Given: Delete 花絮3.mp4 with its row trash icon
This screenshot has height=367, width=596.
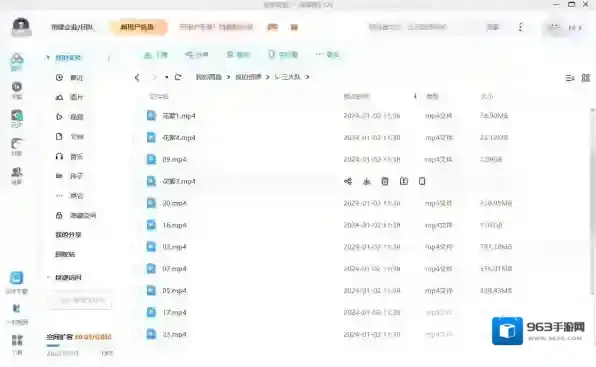Looking at the screenshot, I should 385,182.
